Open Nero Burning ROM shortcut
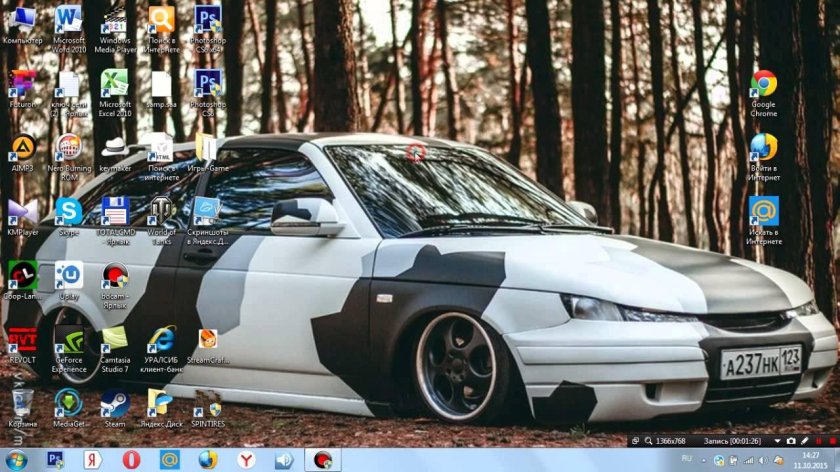This screenshot has width=840, height=472. click(x=68, y=148)
